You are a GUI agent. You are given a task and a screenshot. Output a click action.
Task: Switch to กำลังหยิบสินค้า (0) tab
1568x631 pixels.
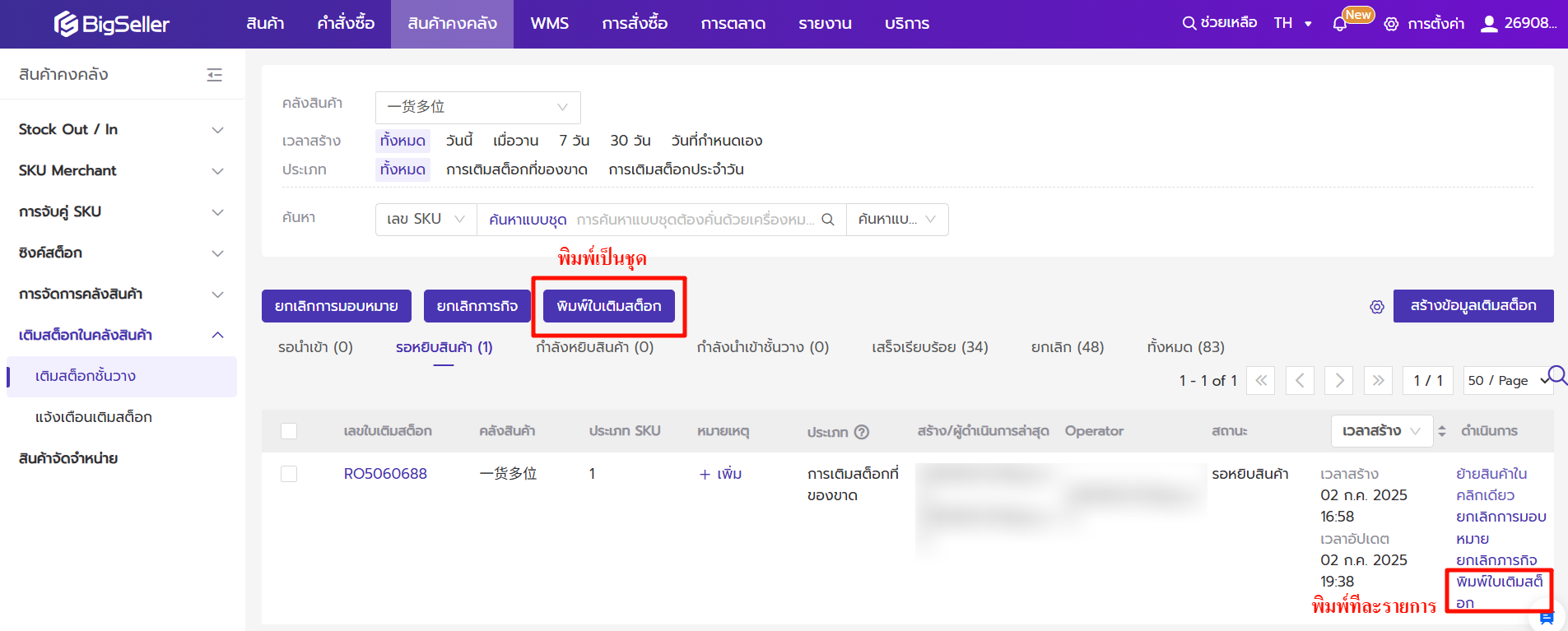(594, 347)
